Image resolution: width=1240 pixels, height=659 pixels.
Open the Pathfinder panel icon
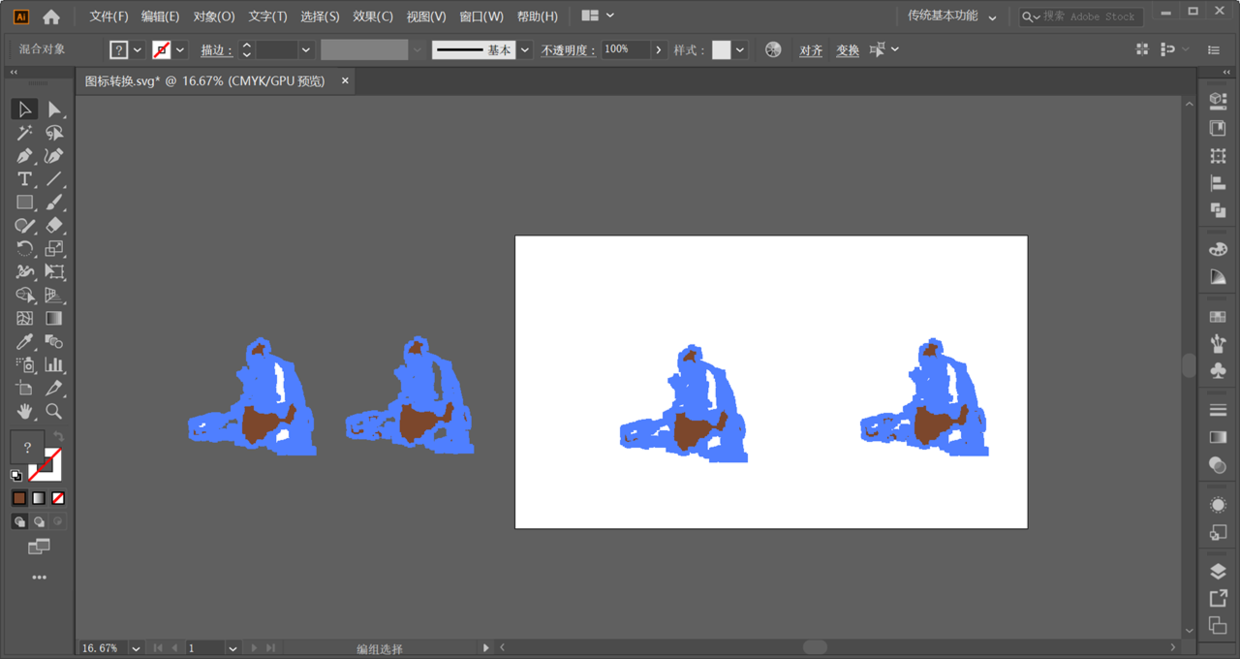click(1217, 210)
